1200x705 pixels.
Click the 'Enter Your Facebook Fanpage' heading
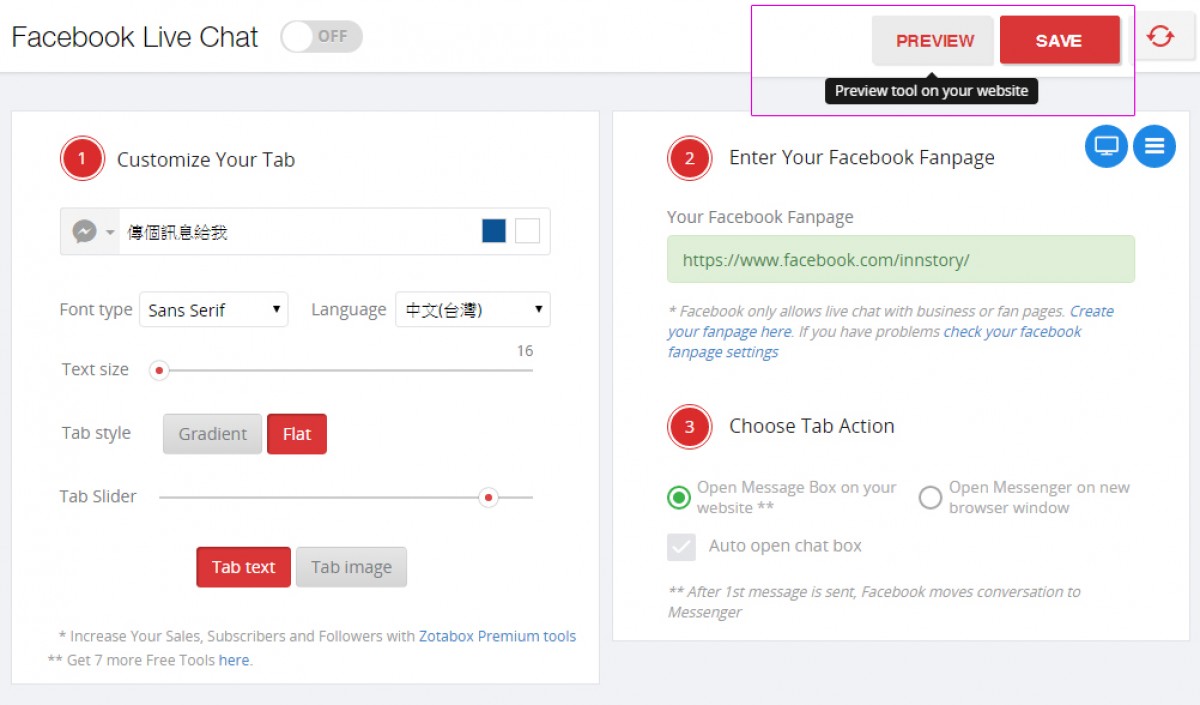(862, 158)
